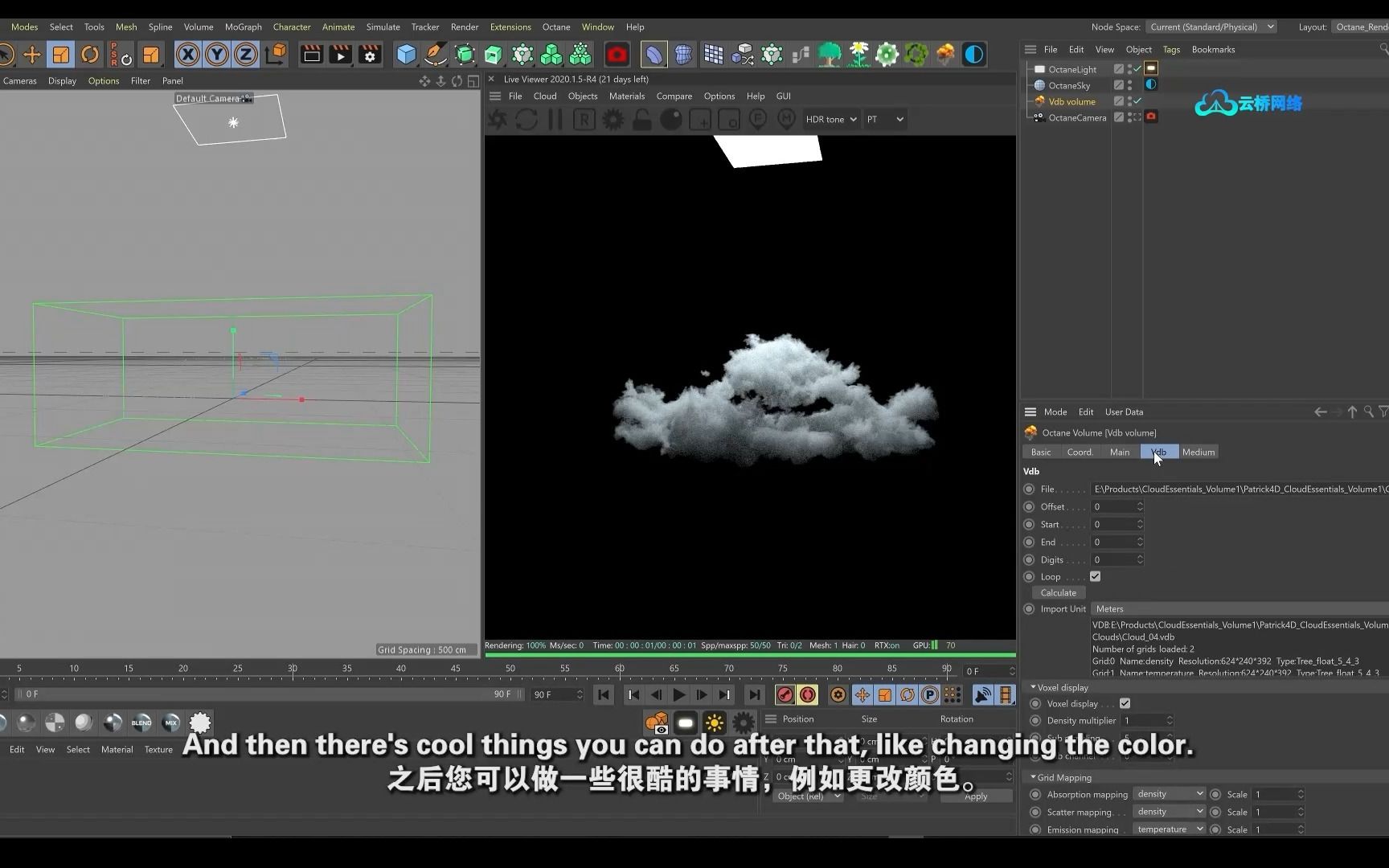
Task: Collapse the Voxel display section
Action: [x=1034, y=687]
